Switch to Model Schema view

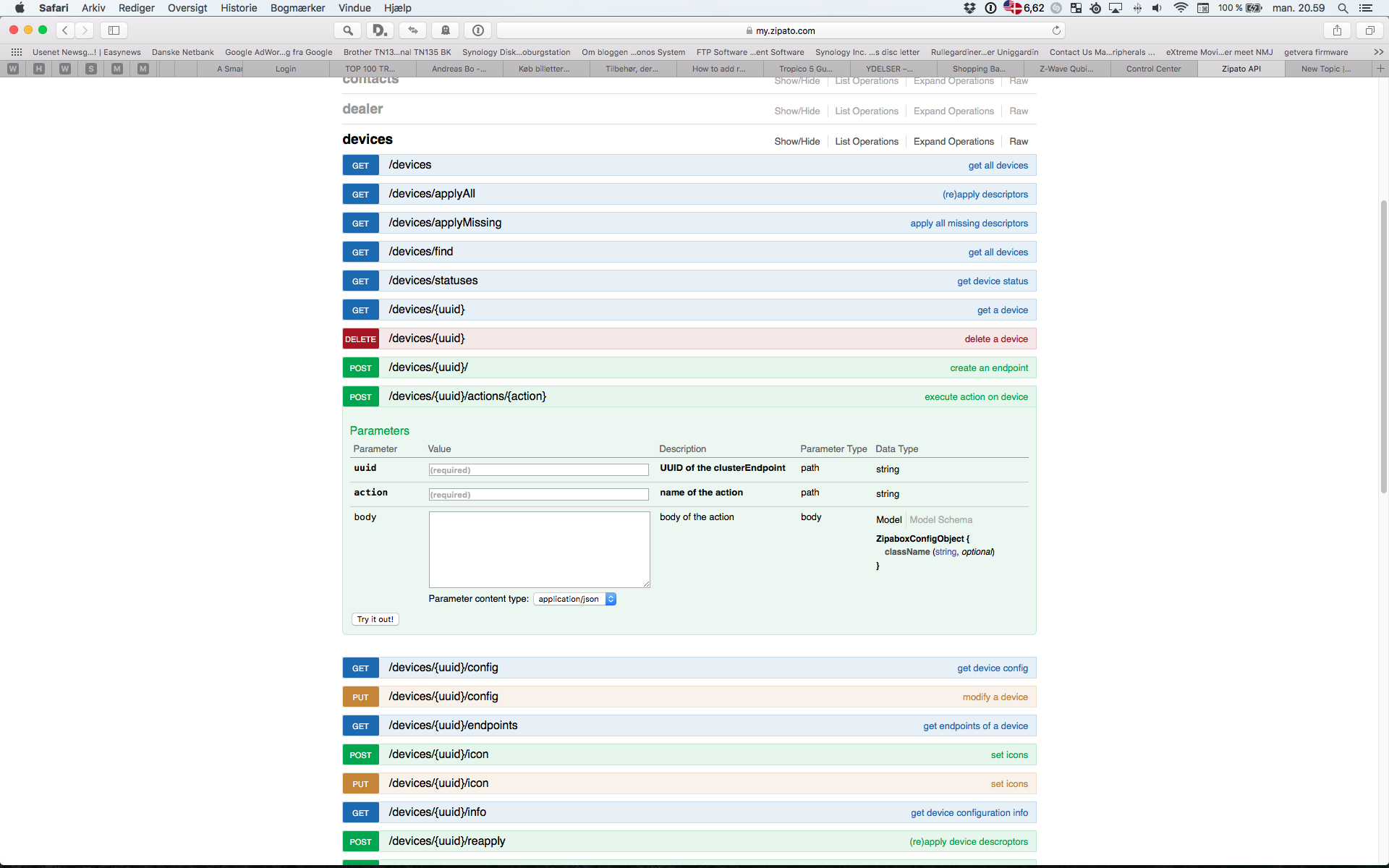[x=940, y=519]
